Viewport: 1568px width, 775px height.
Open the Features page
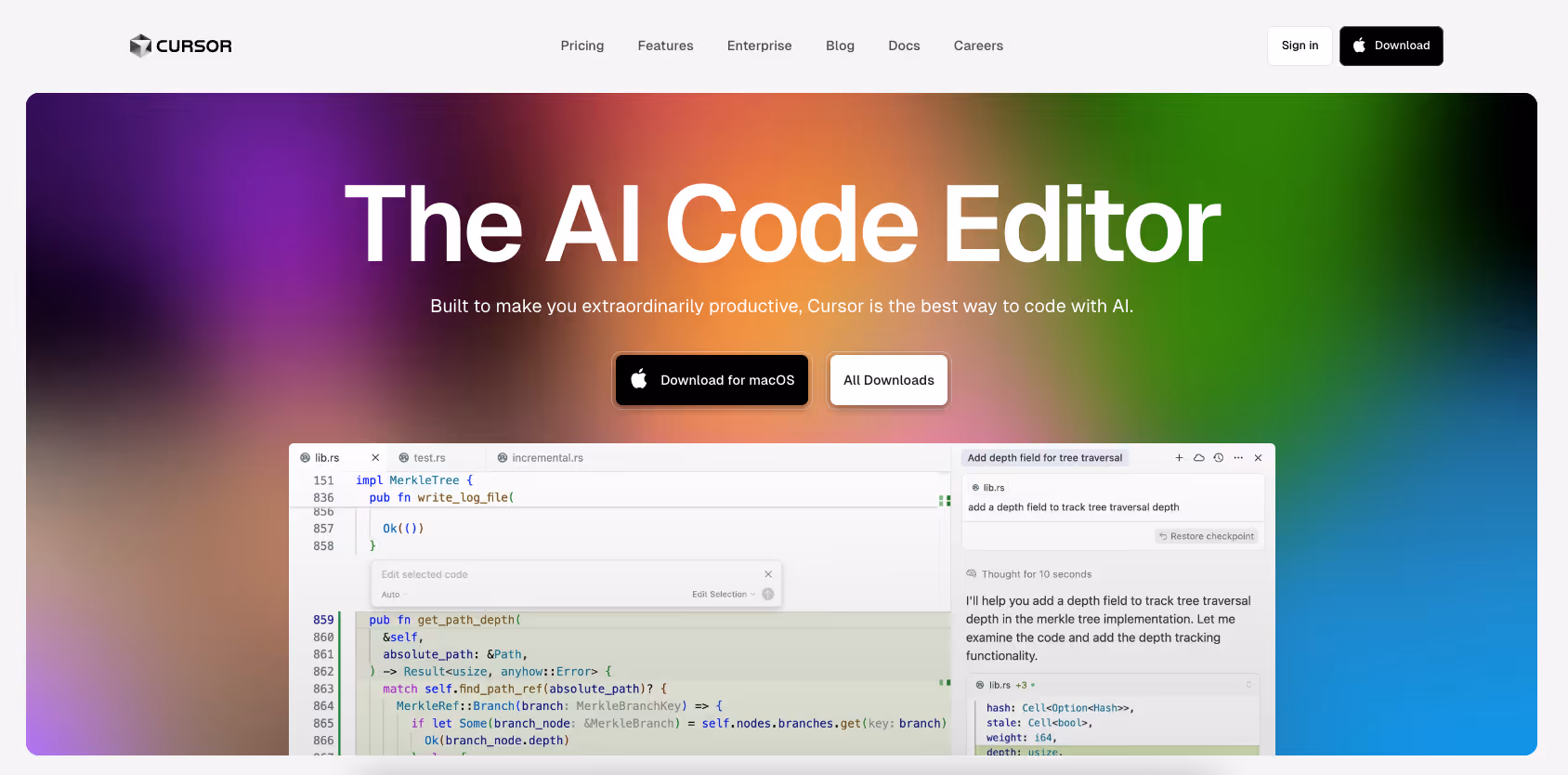pyautogui.click(x=665, y=46)
